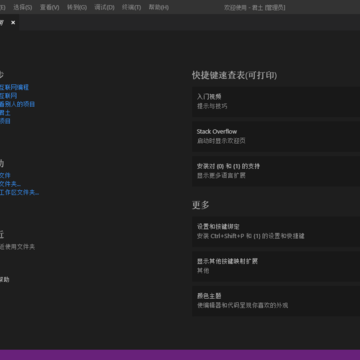Open the 转到(G) menu
The height and width of the screenshot is (360, 360).
77,7
